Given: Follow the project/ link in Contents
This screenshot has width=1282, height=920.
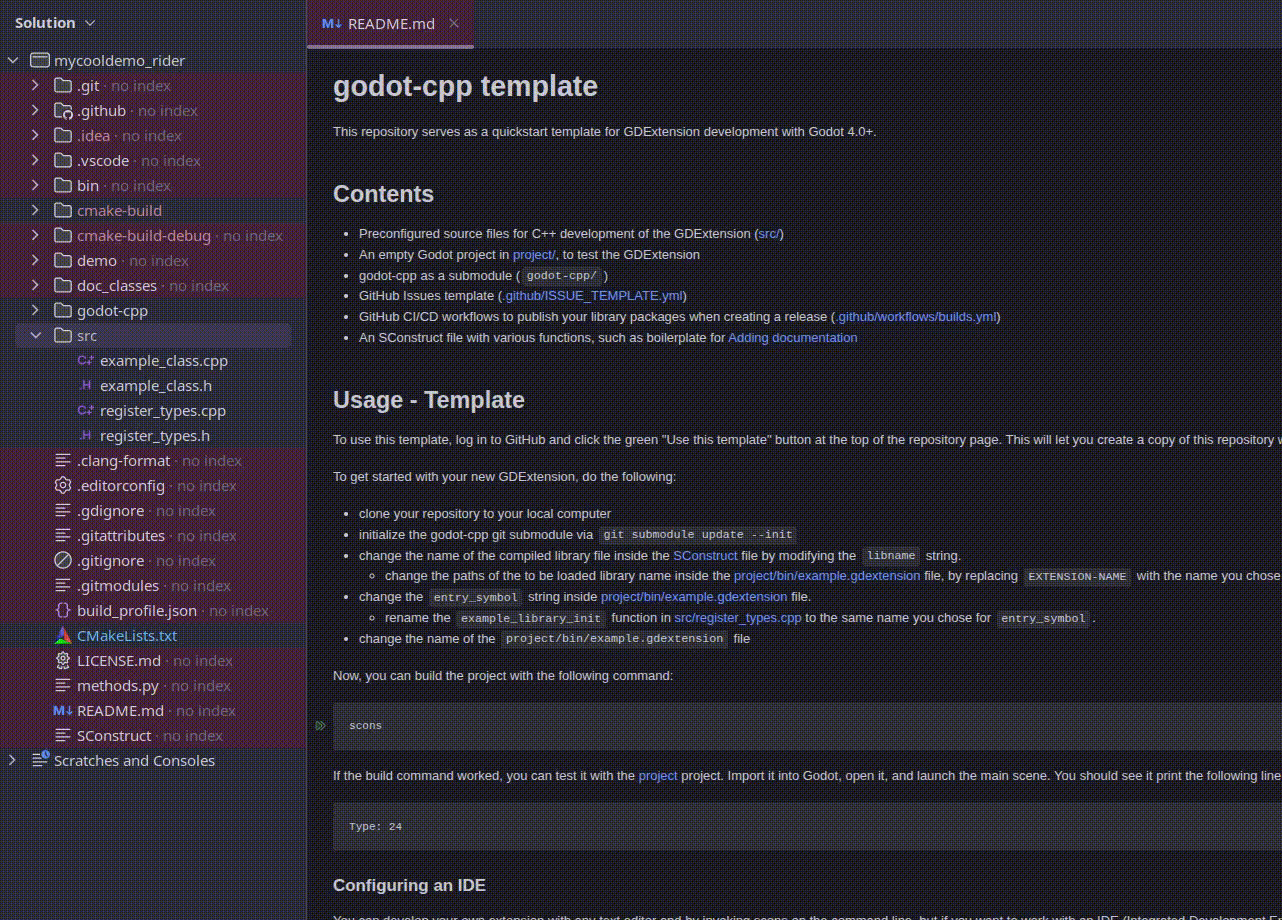Looking at the screenshot, I should (534, 255).
